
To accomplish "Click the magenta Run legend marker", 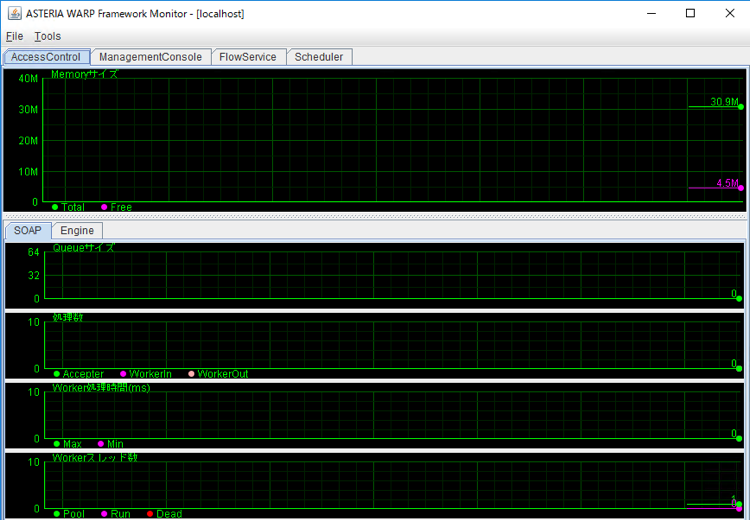I will click(x=104, y=514).
